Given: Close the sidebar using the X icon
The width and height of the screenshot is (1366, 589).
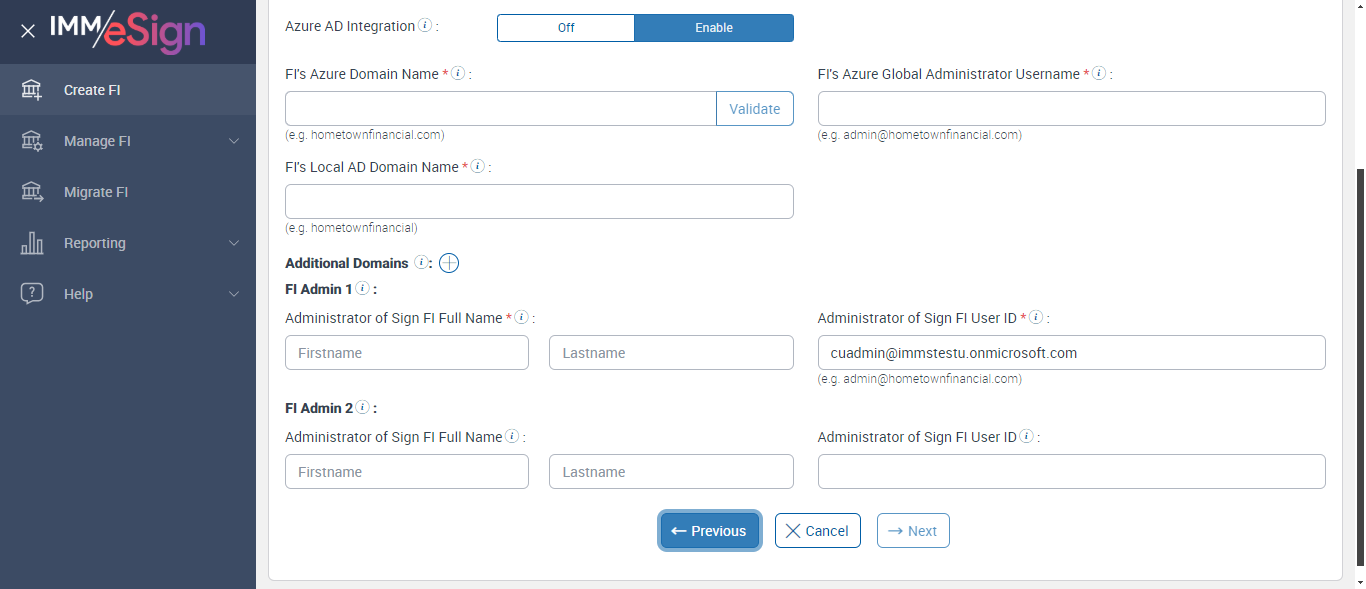Looking at the screenshot, I should (x=28, y=31).
